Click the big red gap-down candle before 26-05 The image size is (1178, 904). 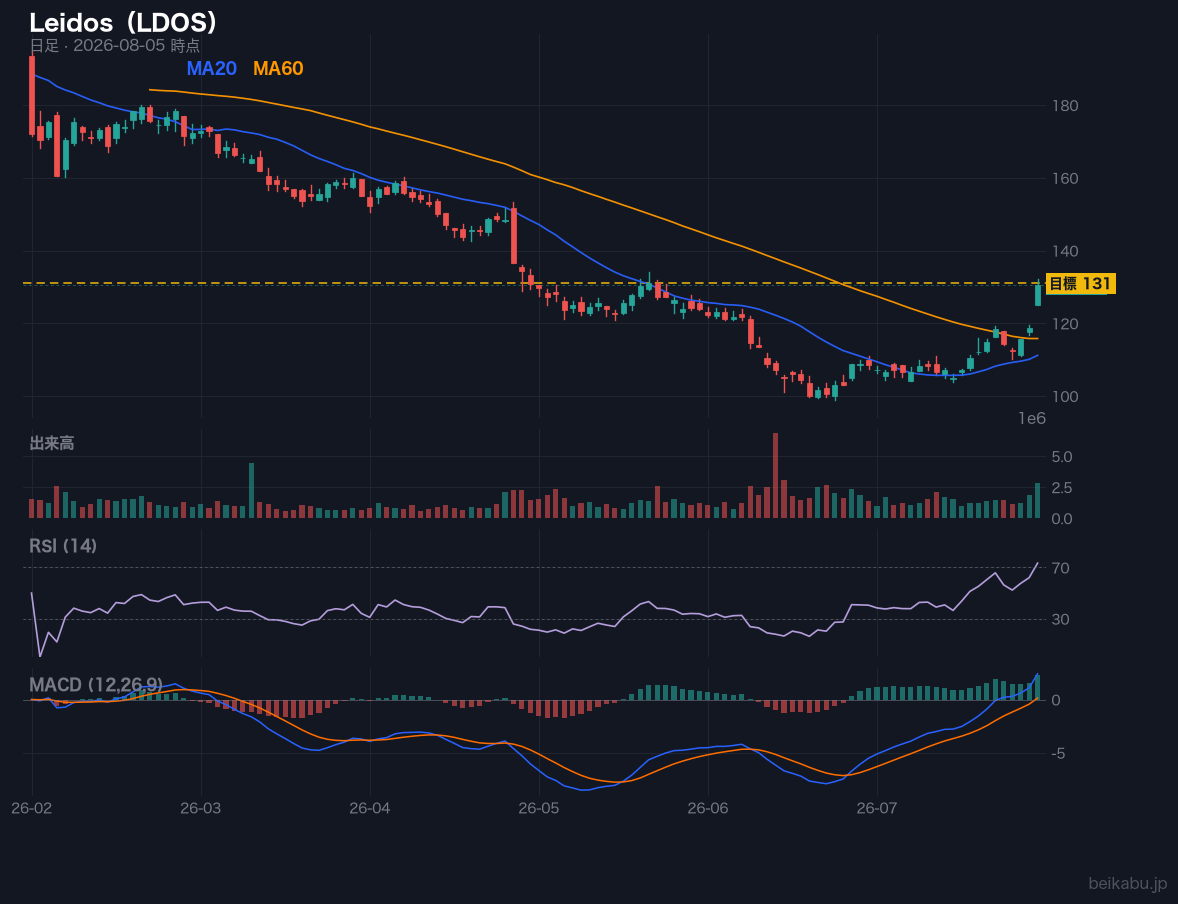coord(514,235)
